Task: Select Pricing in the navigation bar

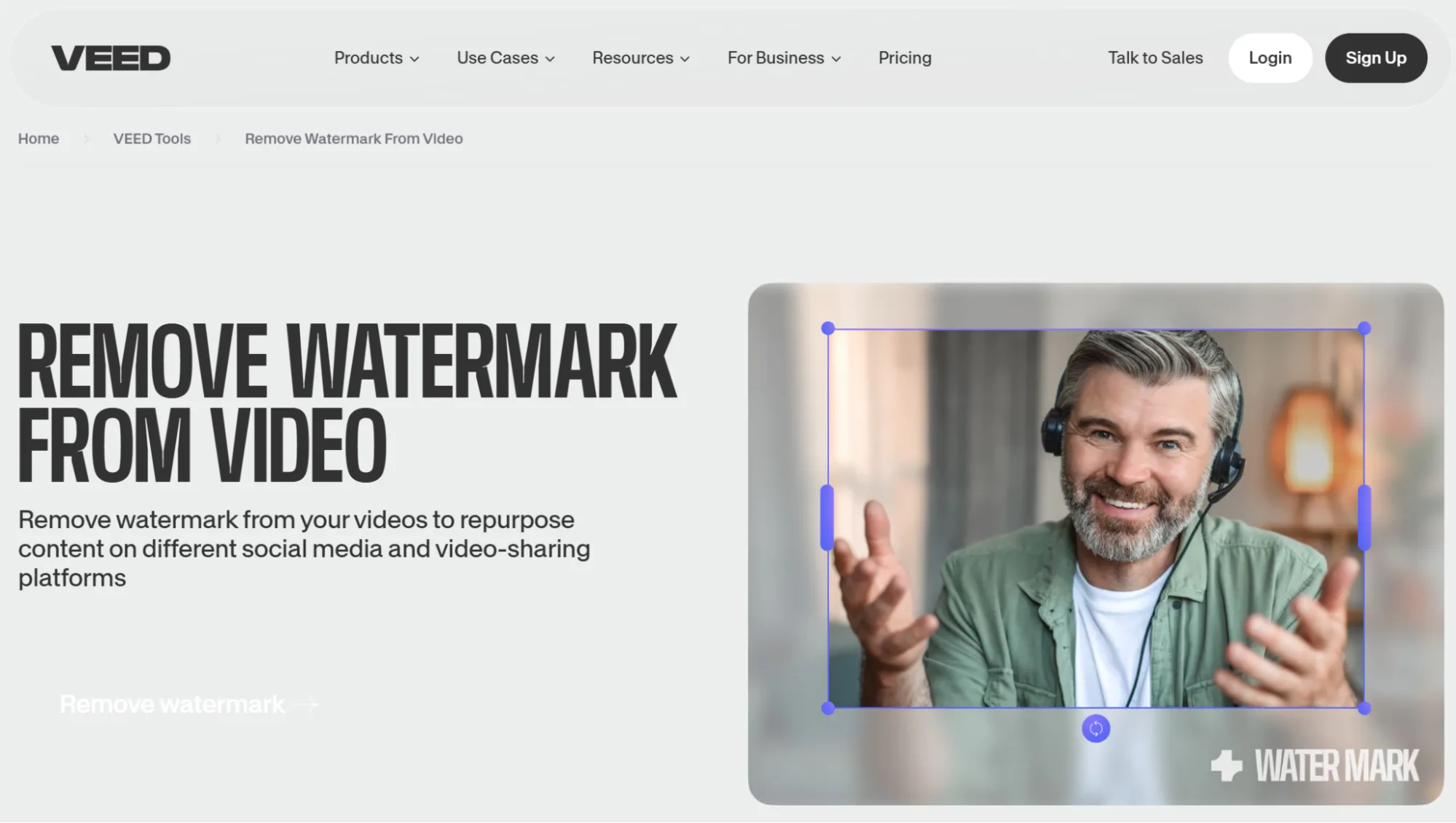Action: (x=905, y=58)
